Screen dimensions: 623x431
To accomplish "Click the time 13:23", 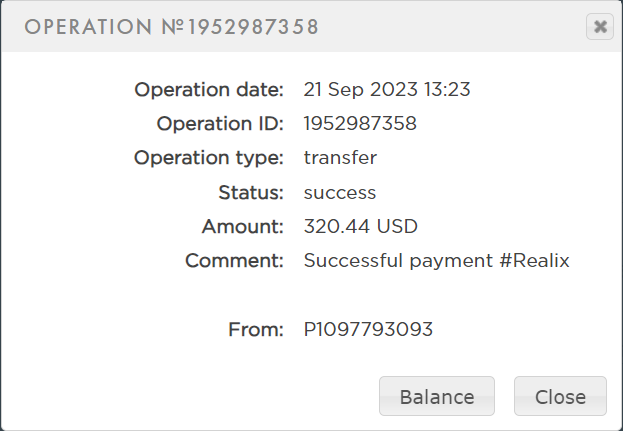I will [449, 90].
